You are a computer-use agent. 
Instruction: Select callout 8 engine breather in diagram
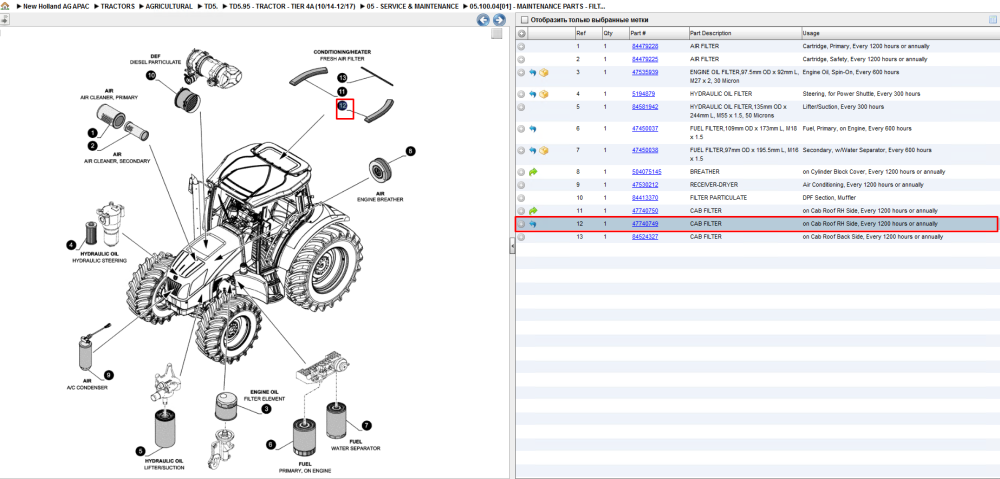coord(411,151)
